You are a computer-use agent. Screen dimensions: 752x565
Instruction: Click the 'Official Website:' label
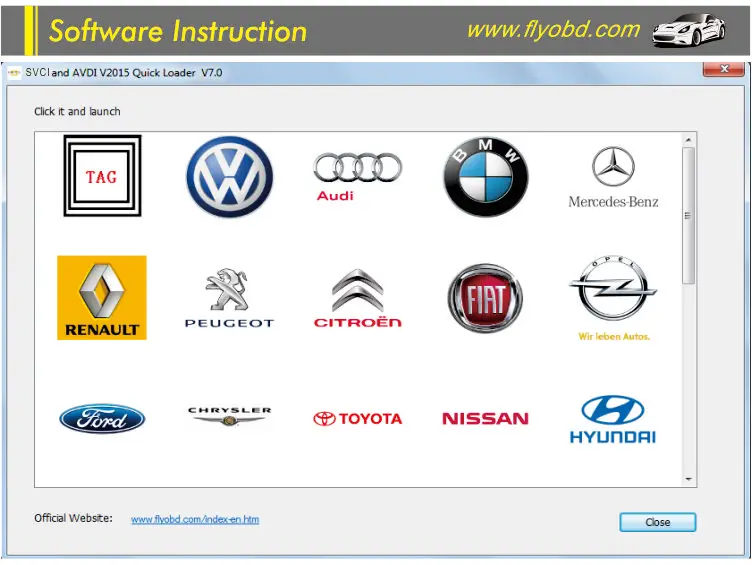click(73, 518)
